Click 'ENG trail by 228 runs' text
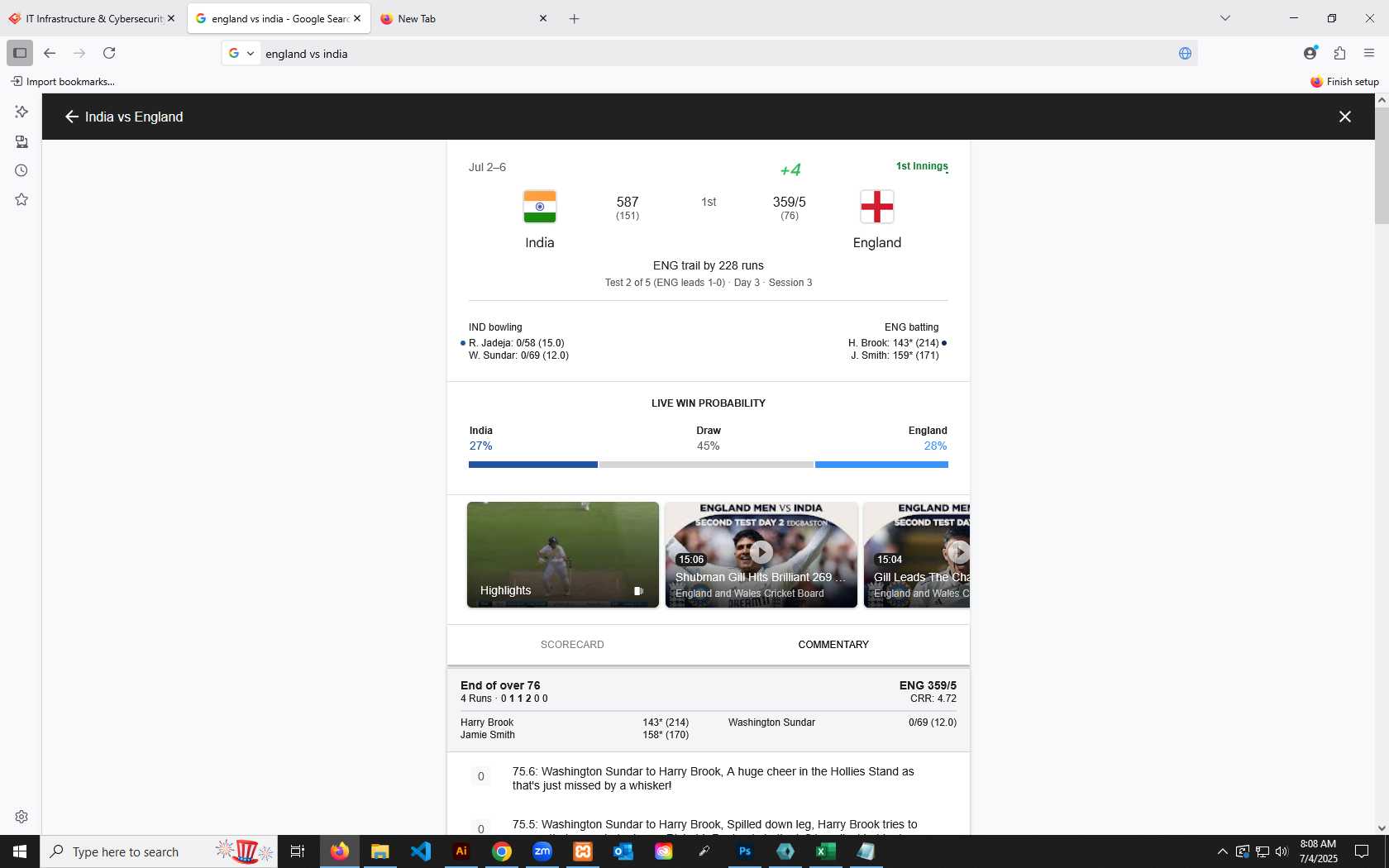Image resolution: width=1389 pixels, height=868 pixels. click(x=709, y=265)
